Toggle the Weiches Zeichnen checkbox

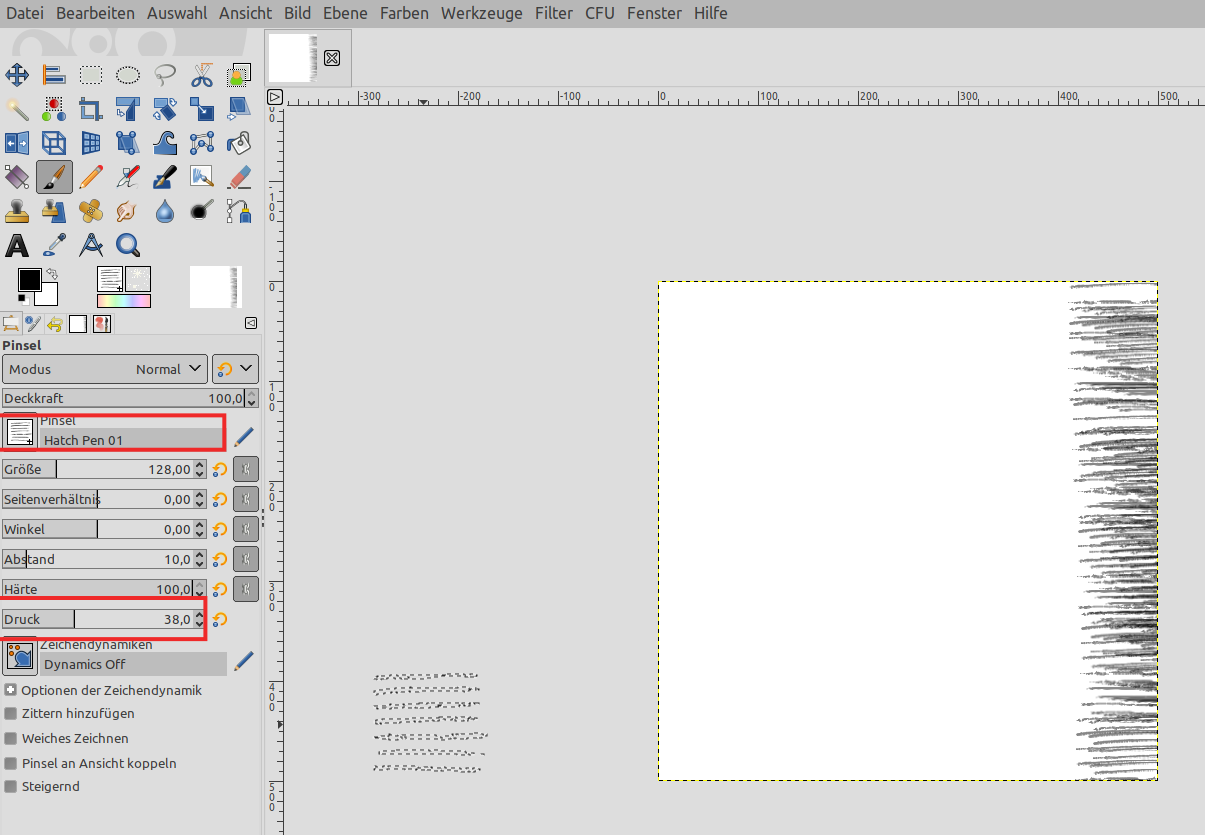point(11,739)
